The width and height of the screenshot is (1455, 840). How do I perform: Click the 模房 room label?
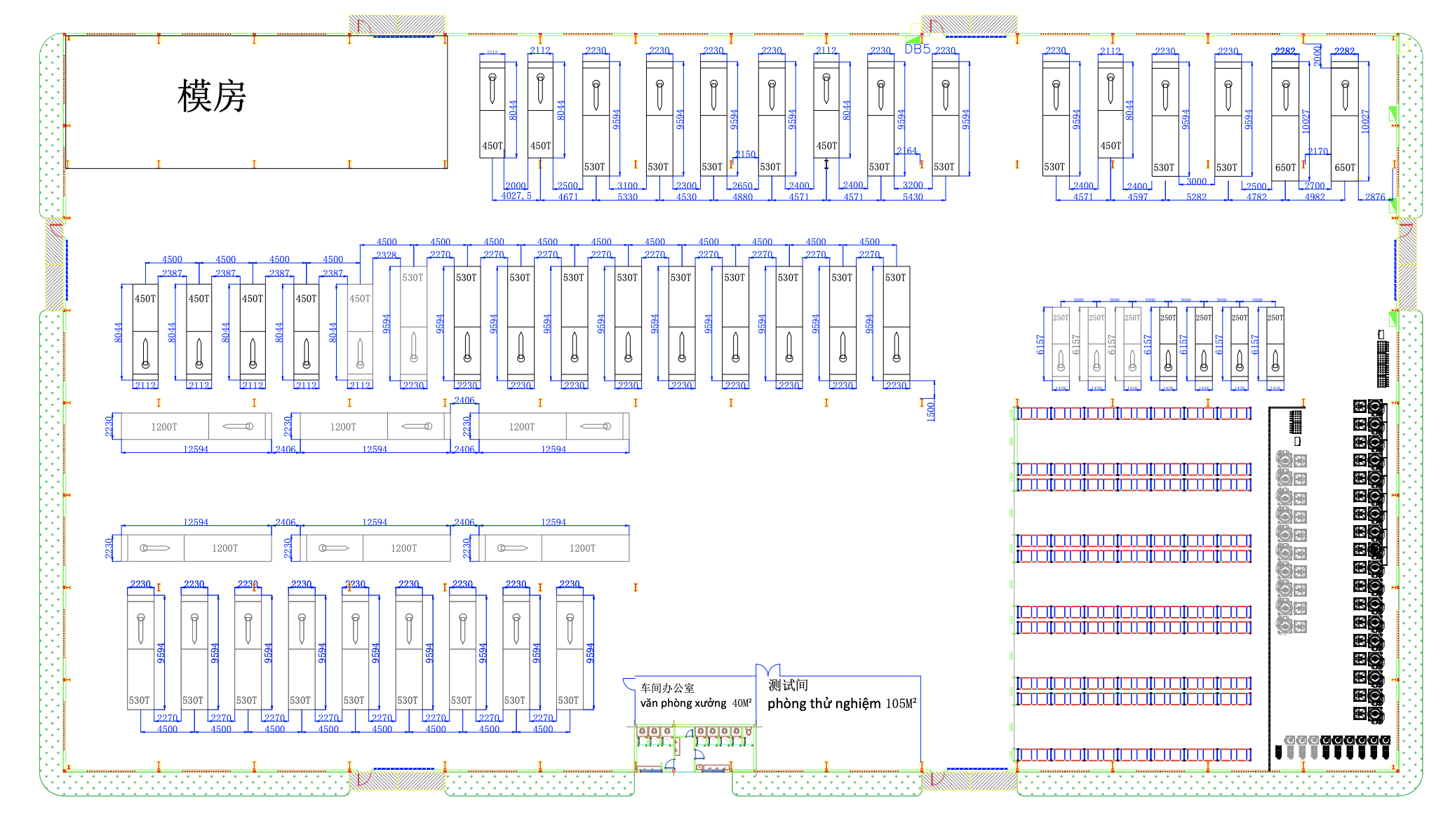click(x=212, y=96)
